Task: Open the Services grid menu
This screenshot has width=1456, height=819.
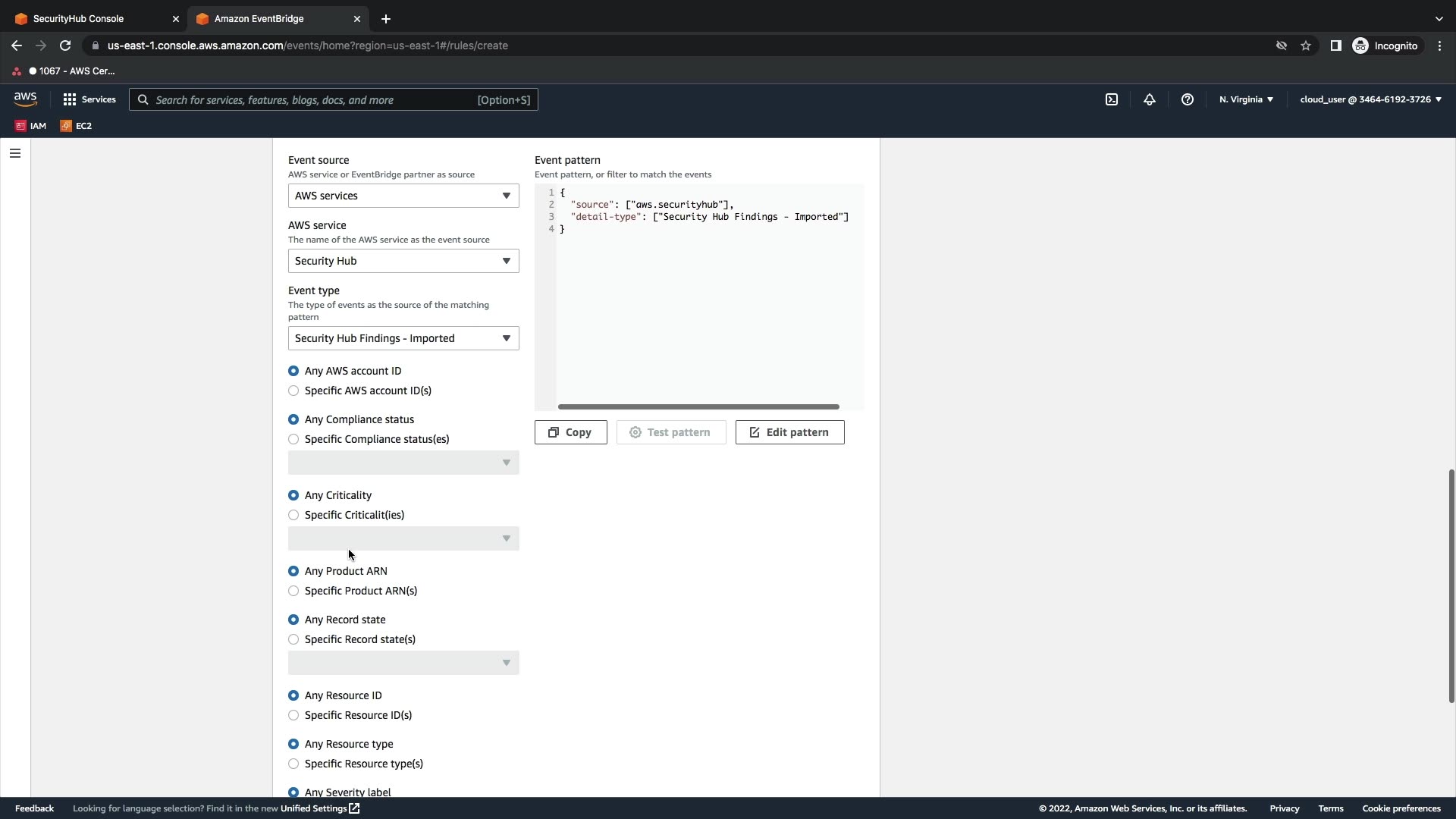Action: coord(89,99)
